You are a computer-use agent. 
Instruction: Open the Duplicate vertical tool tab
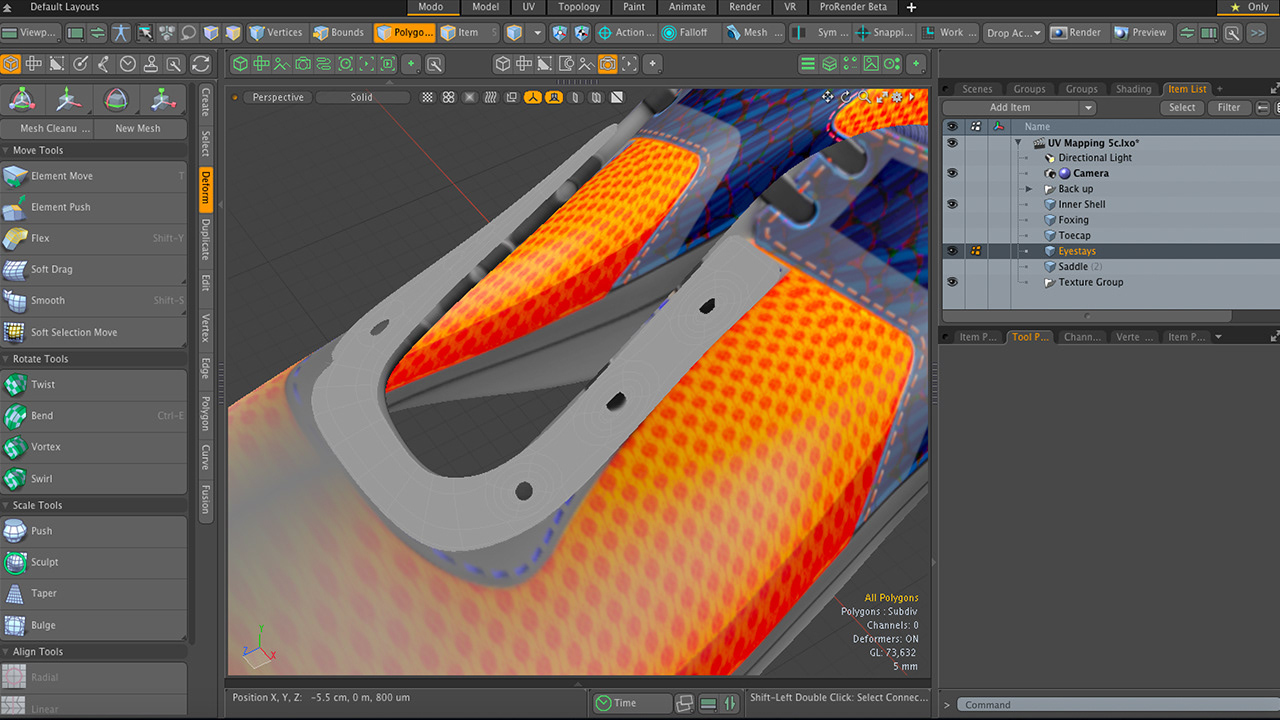point(205,239)
